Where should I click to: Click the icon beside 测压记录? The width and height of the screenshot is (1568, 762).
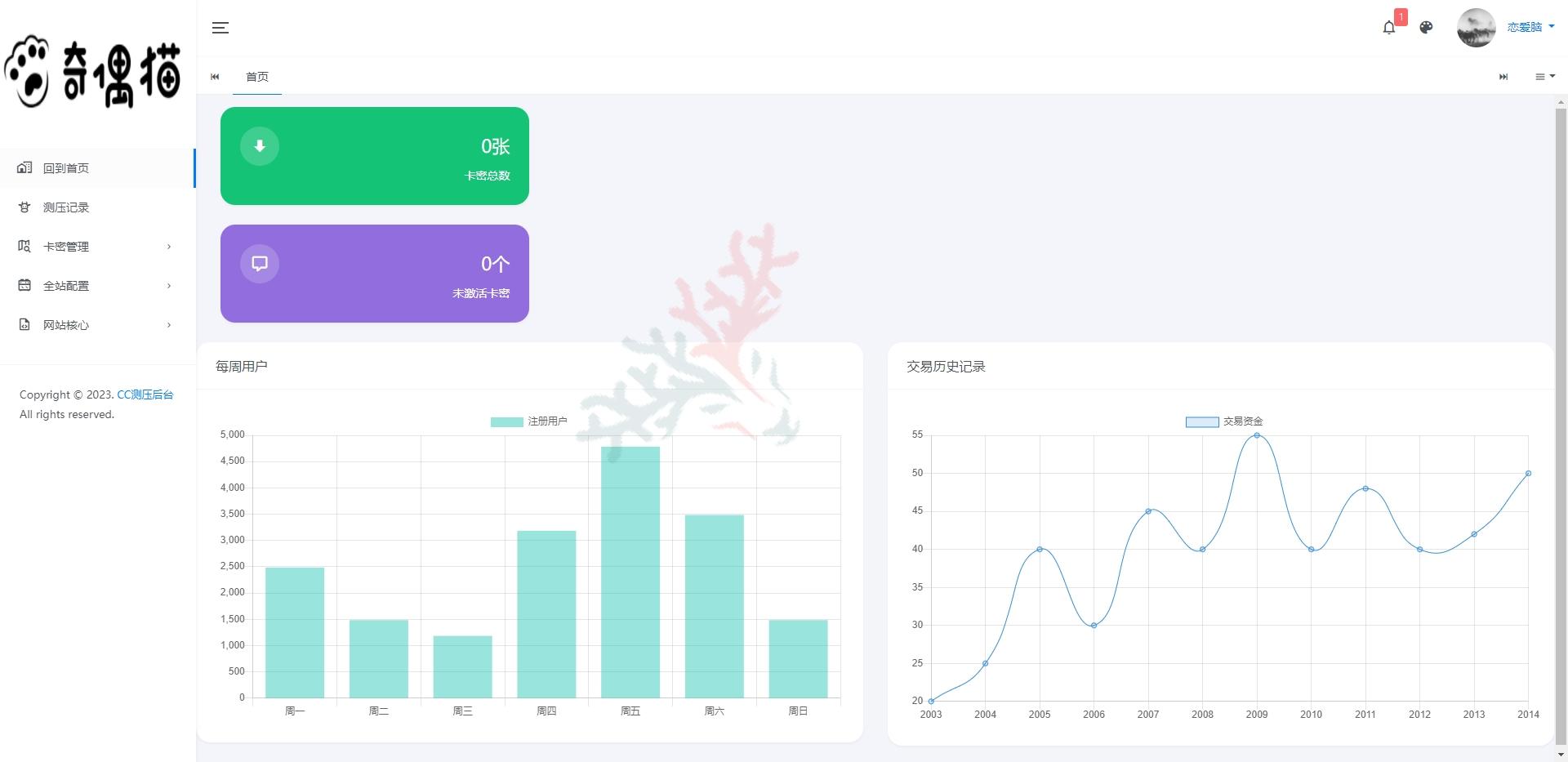[24, 207]
